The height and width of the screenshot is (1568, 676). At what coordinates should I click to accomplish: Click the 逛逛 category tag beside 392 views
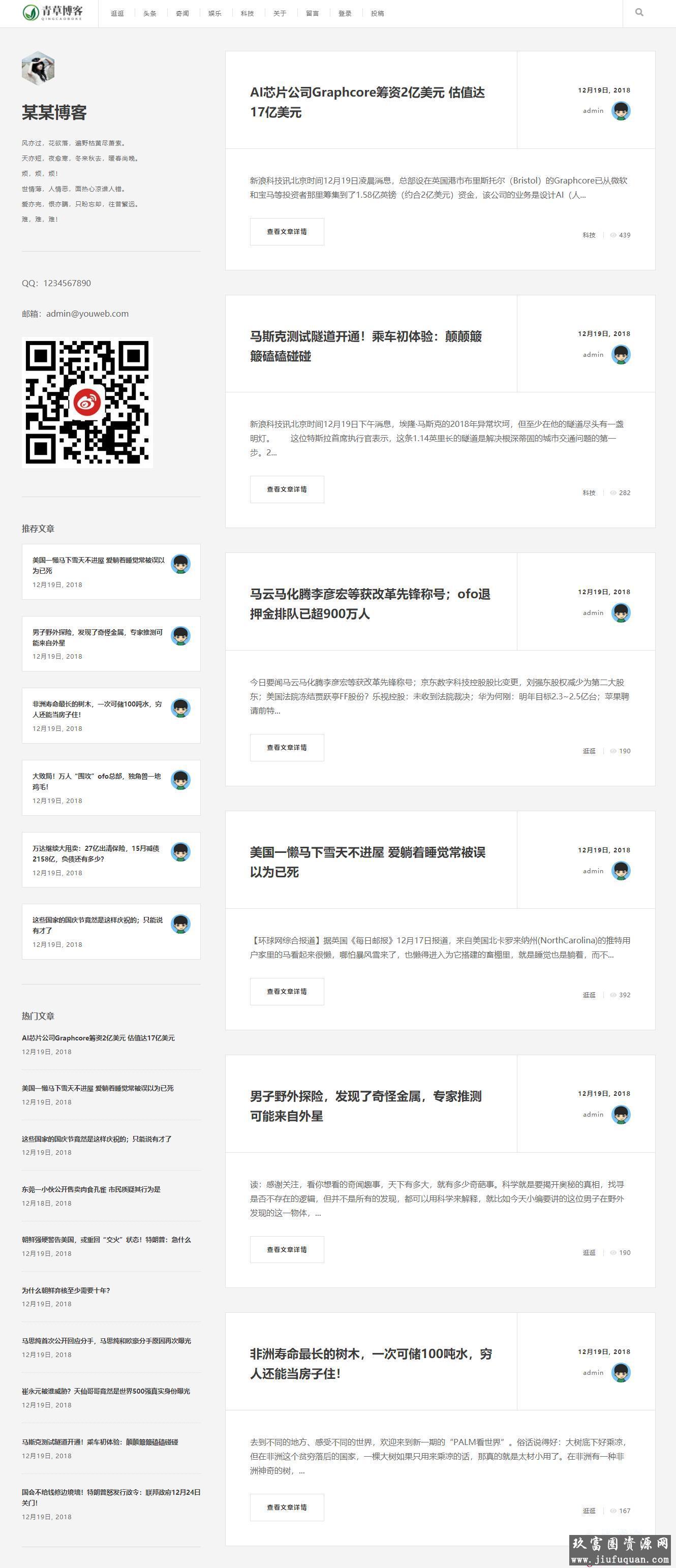coord(589,995)
